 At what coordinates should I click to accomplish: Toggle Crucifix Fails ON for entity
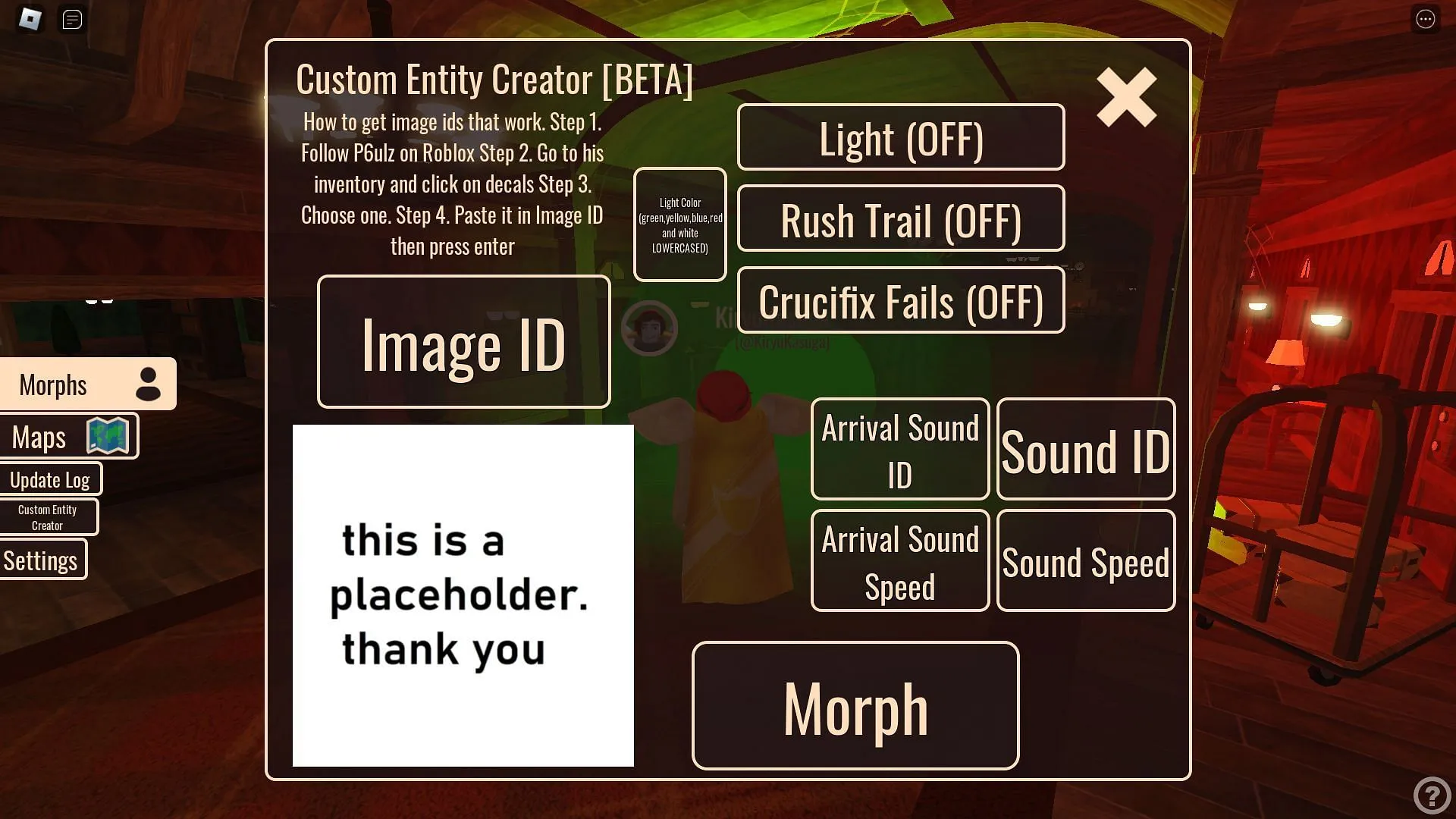[x=901, y=300]
